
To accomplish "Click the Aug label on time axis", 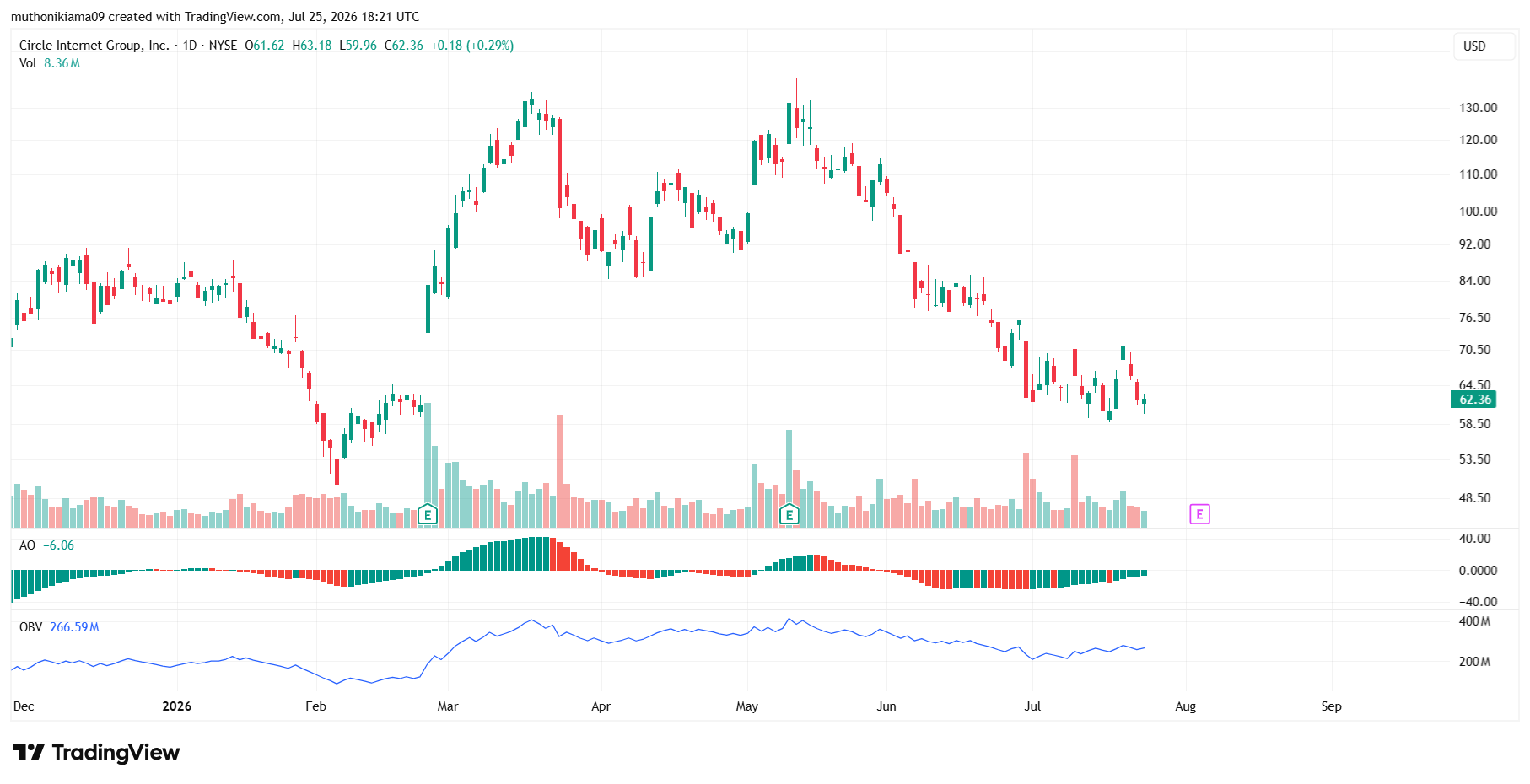I will click(1185, 706).
